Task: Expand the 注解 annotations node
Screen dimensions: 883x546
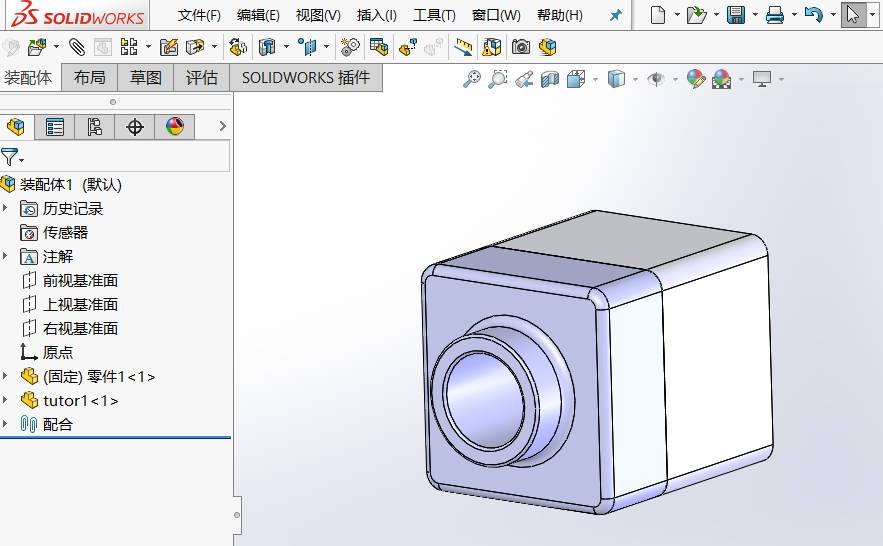Action: 5,257
